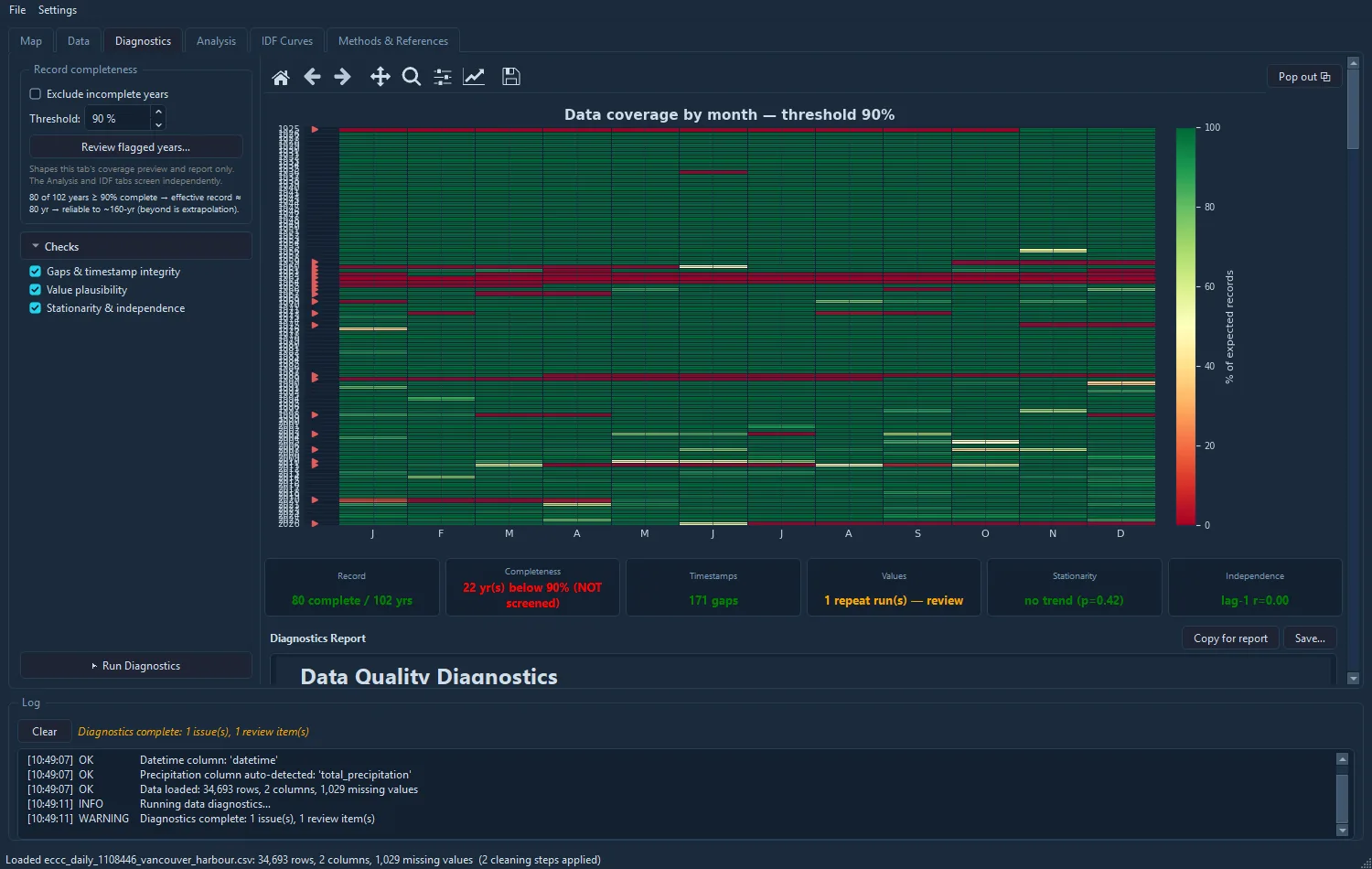1372x869 pixels.
Task: Decrease threshold with down stepper arrow
Action: 158,124
